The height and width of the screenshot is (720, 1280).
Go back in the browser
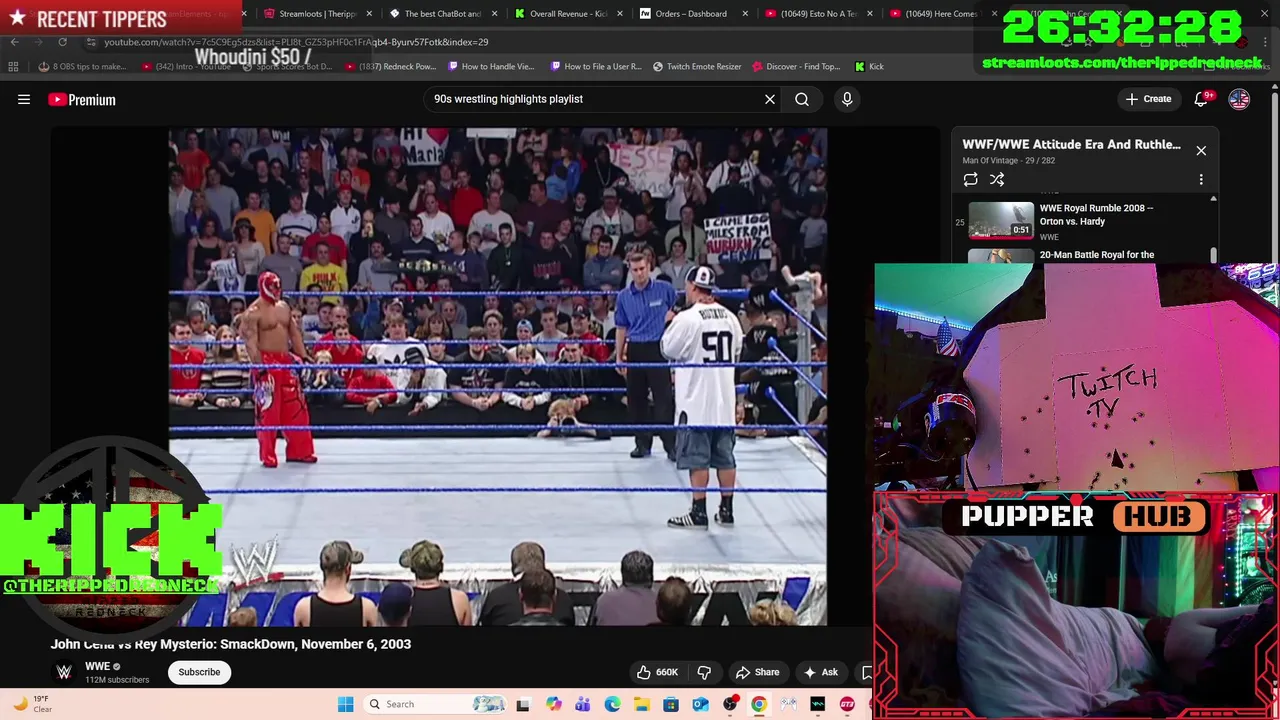coord(15,42)
